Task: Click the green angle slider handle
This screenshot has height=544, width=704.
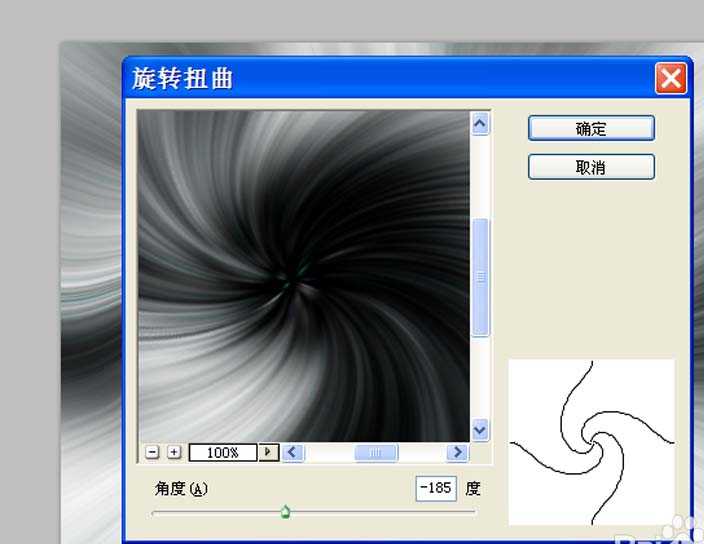Action: (285, 511)
